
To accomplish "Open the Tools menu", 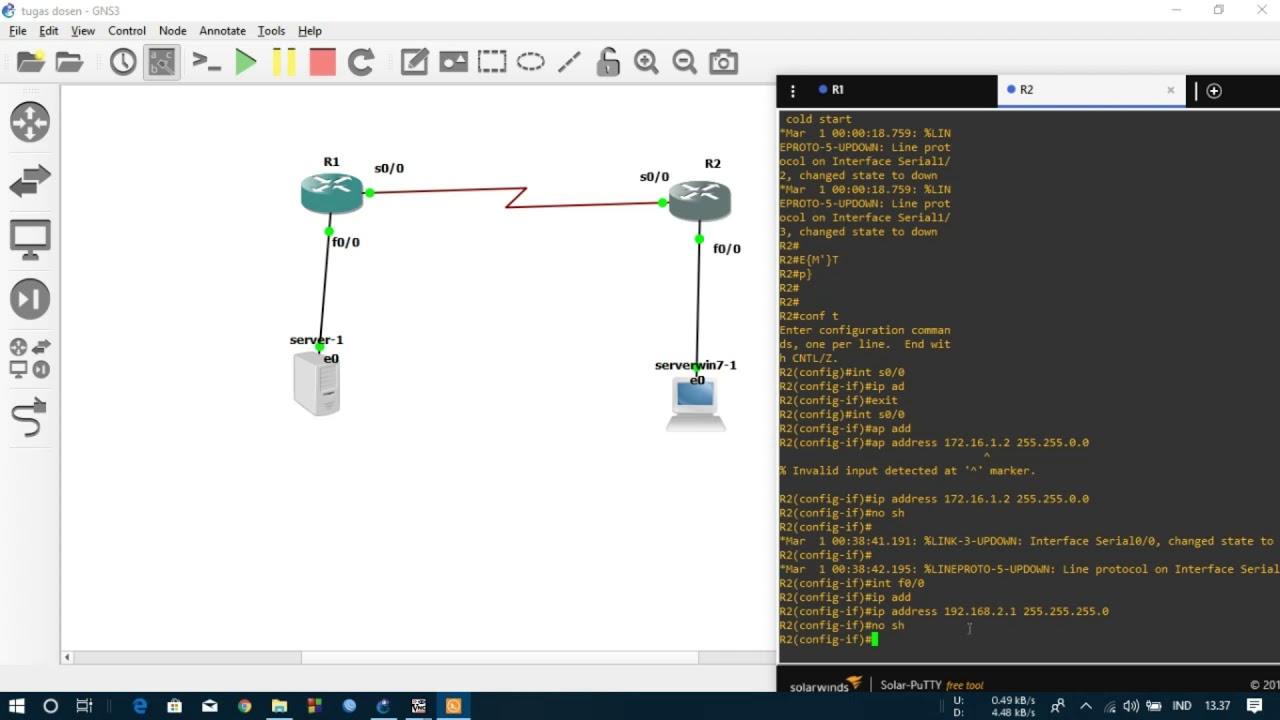I will 271,31.
